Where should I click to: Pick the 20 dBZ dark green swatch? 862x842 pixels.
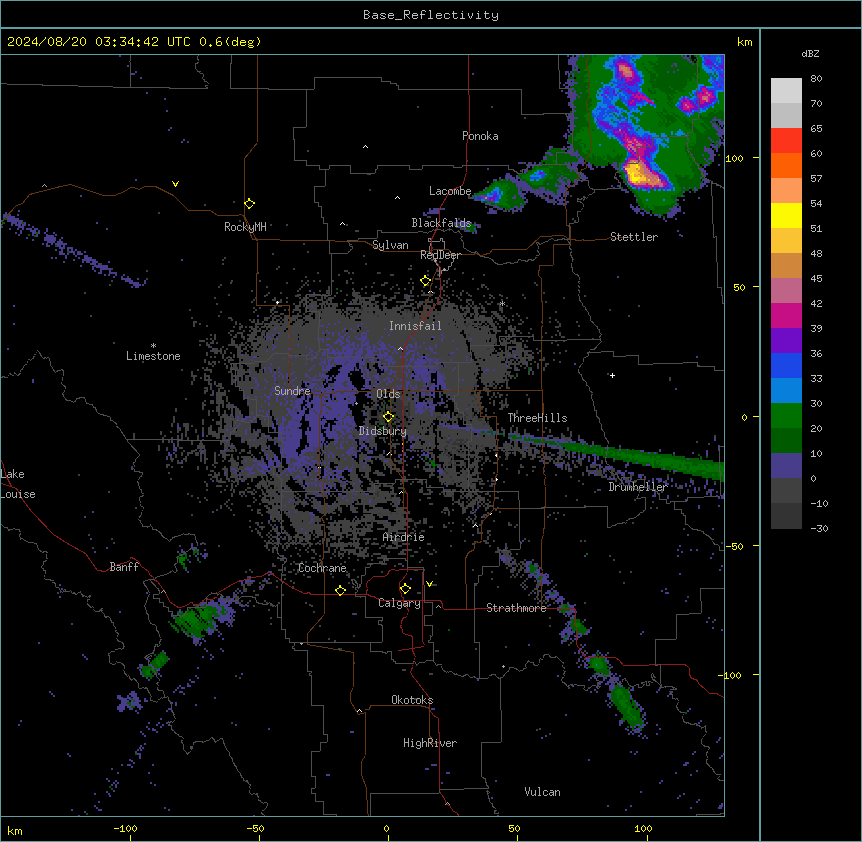[786, 441]
